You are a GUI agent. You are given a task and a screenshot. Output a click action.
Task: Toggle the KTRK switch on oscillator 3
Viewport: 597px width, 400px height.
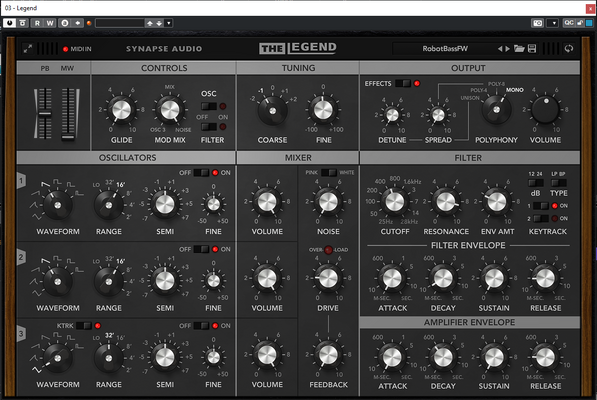tap(84, 326)
